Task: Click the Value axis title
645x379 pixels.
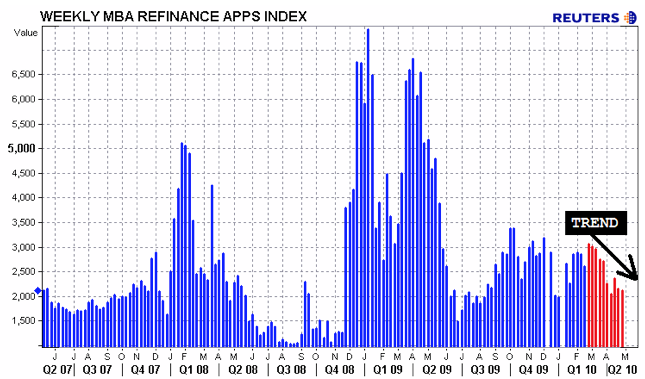Action: [26, 33]
